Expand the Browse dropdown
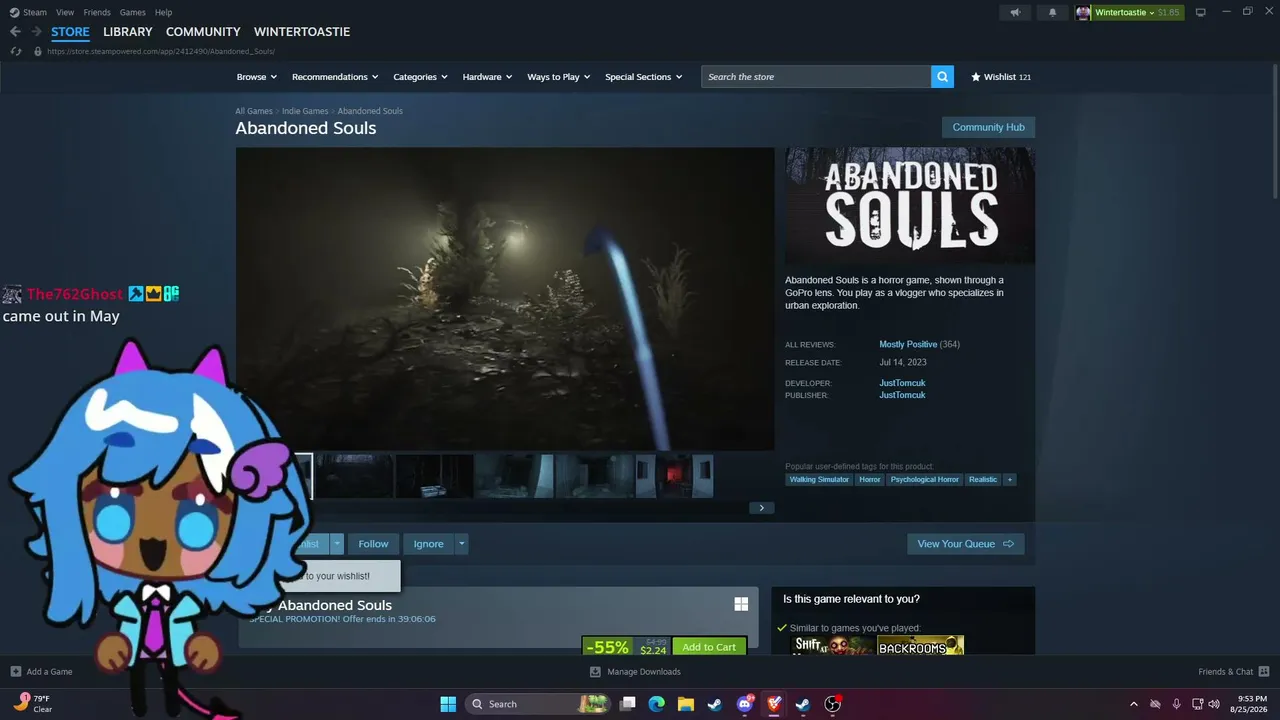1280x720 pixels. 257,77
